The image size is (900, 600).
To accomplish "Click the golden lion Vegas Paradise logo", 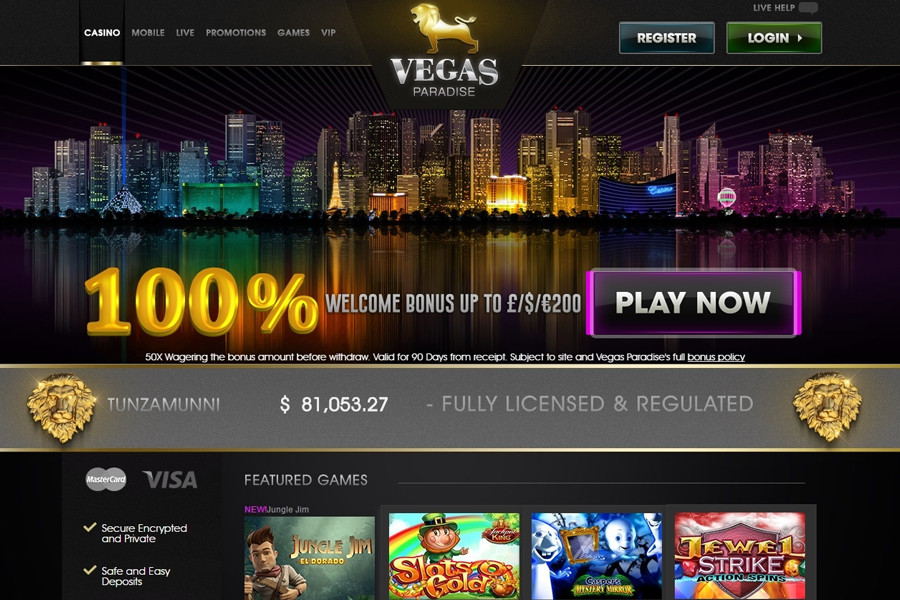I will (444, 51).
